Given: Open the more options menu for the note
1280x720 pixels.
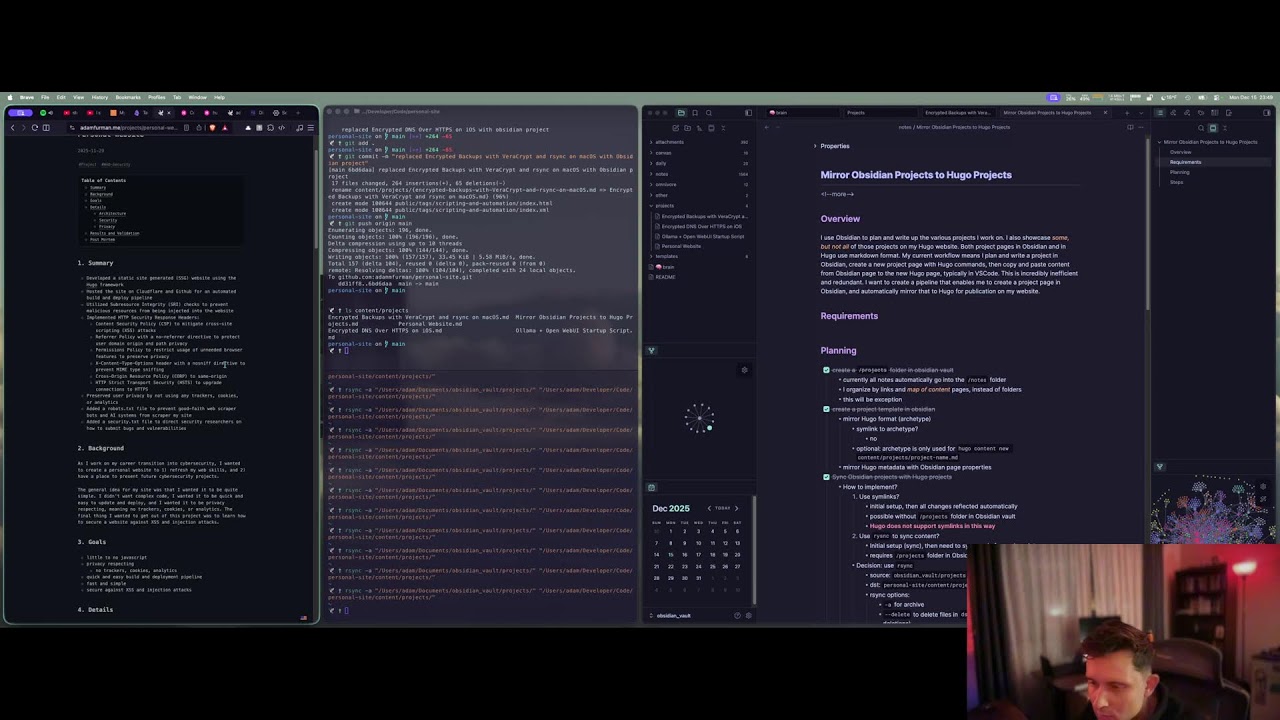Looking at the screenshot, I should pyautogui.click(x=1141, y=127).
